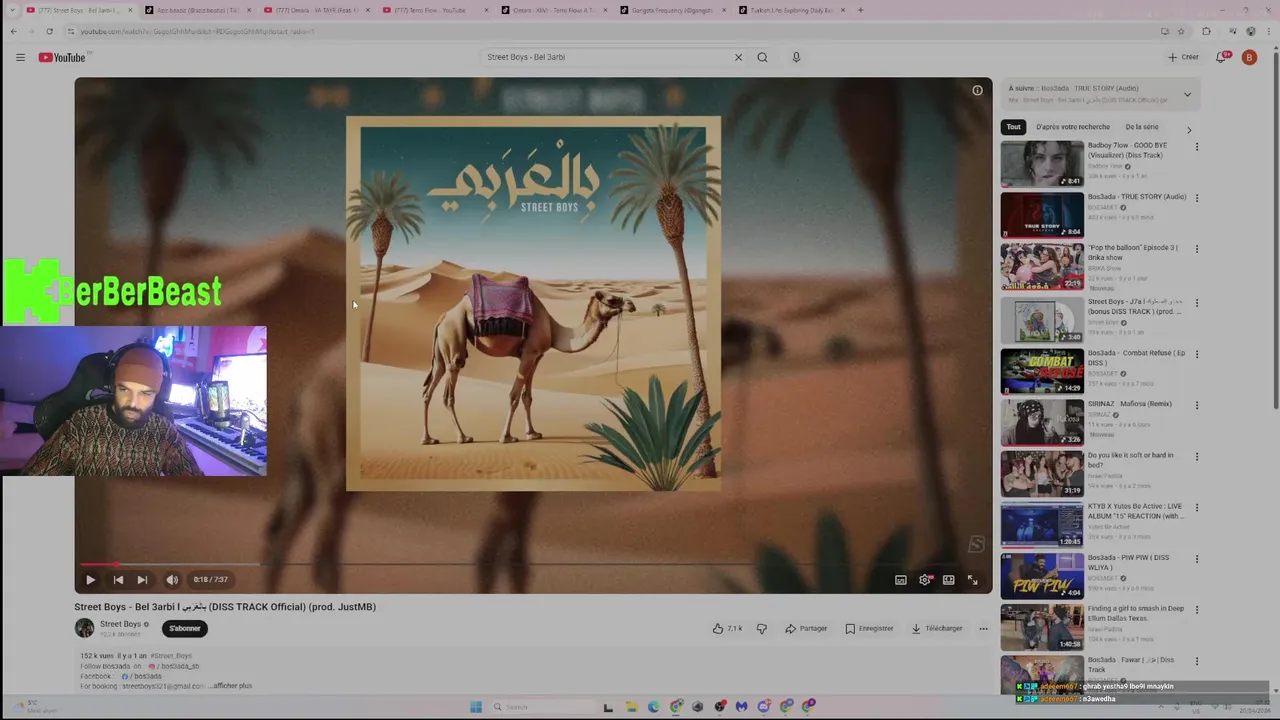The height and width of the screenshot is (720, 1280).
Task: Go back with browser back arrow
Action: 13,31
